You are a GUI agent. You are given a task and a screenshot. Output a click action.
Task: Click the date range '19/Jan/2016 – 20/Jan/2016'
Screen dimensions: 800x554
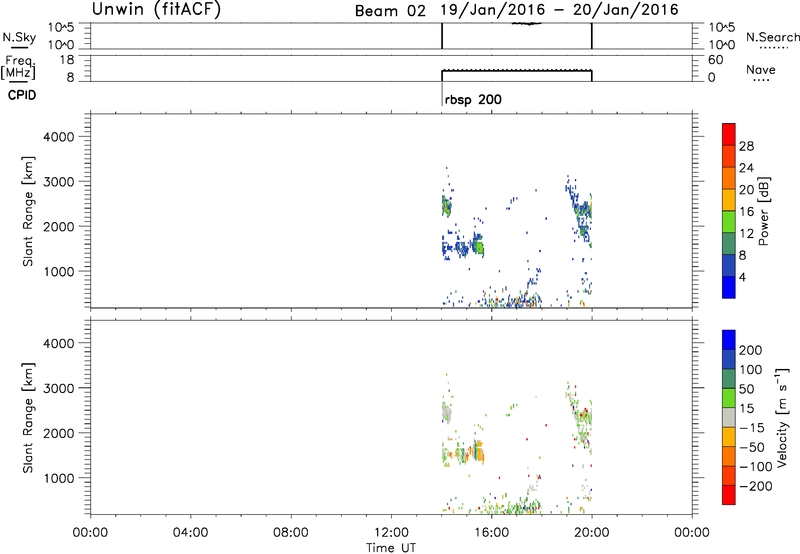pyautogui.click(x=560, y=10)
